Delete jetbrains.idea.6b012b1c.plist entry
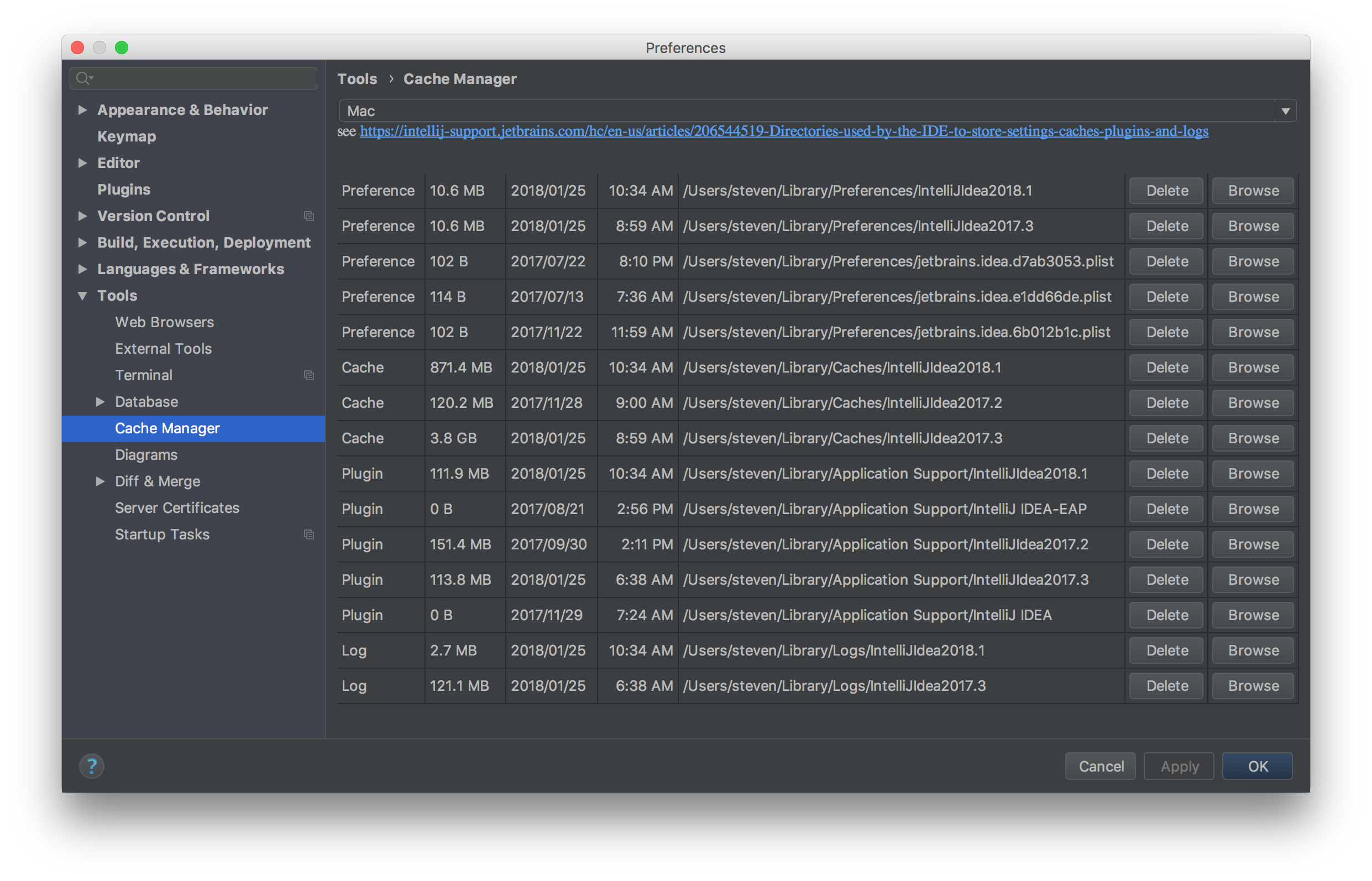Image resolution: width=1372 pixels, height=881 pixels. [1166, 332]
